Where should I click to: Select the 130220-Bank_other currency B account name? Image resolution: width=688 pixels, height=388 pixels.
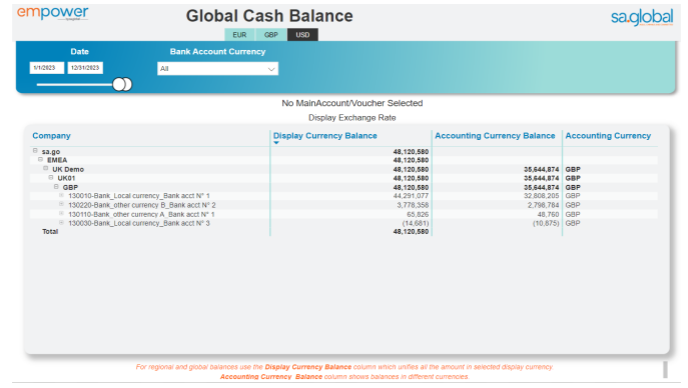click(x=142, y=205)
